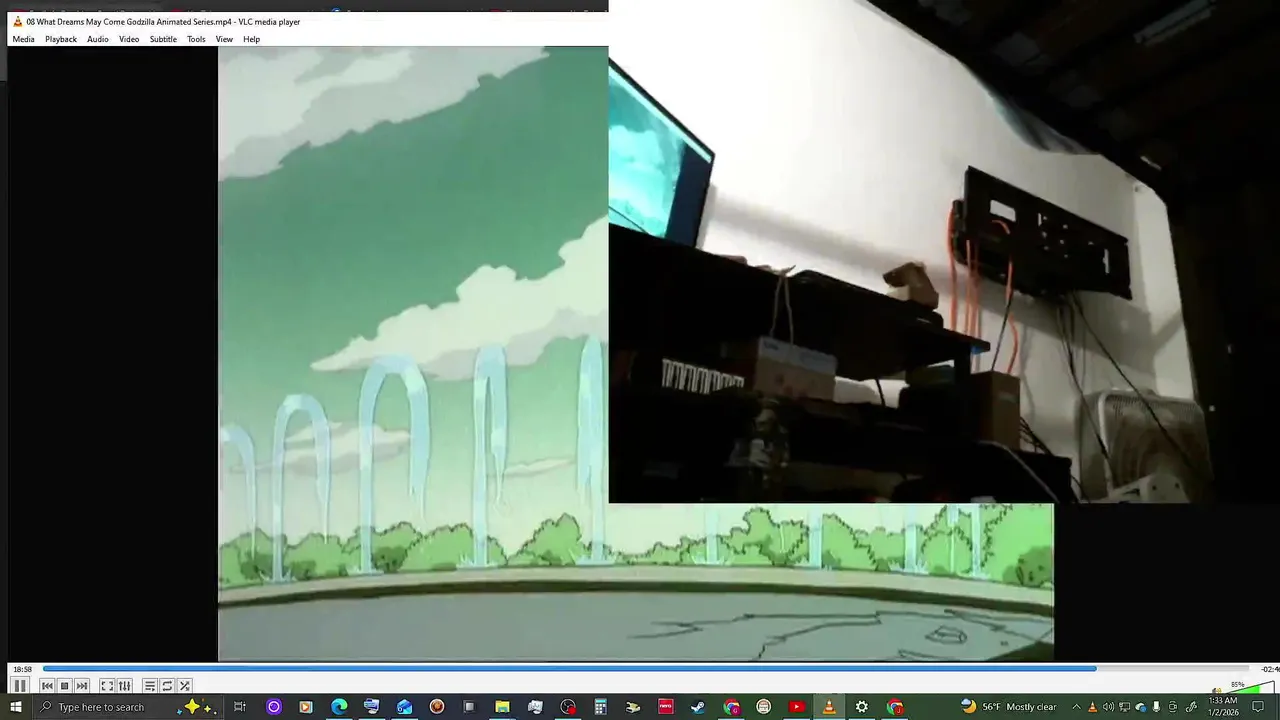Open File Explorer from taskbar
This screenshot has width=1280, height=720.
(502, 707)
